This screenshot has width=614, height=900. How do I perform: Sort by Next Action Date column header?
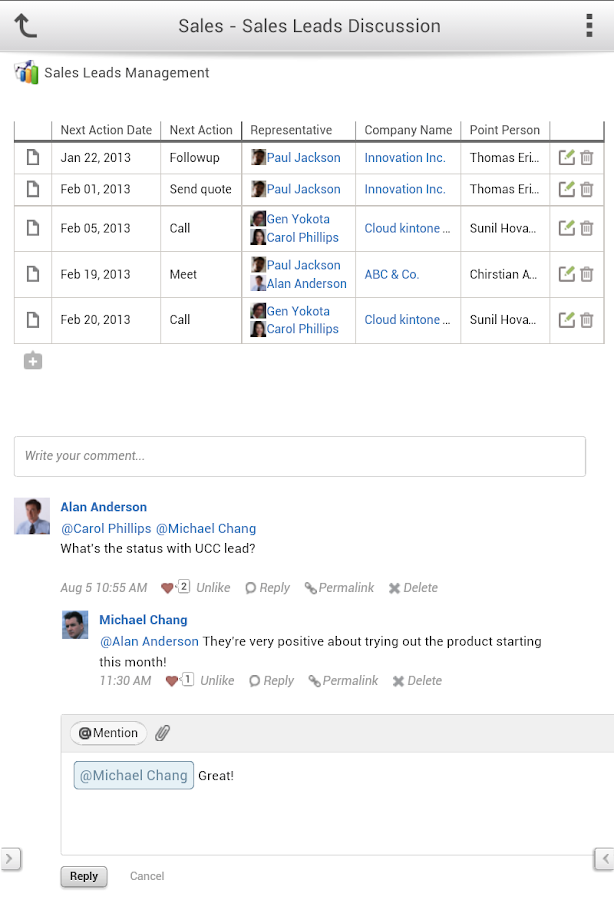[106, 130]
